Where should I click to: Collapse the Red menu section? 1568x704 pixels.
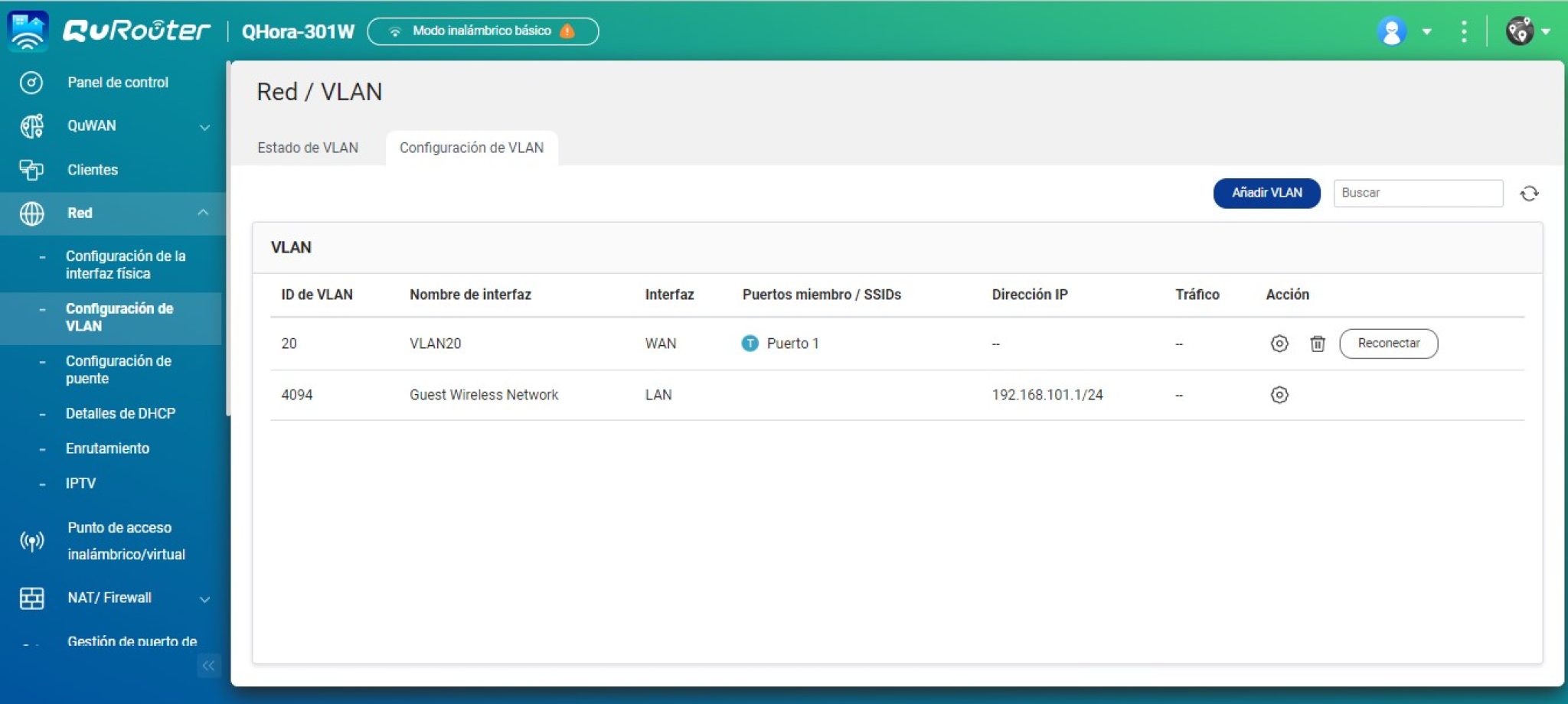point(203,213)
